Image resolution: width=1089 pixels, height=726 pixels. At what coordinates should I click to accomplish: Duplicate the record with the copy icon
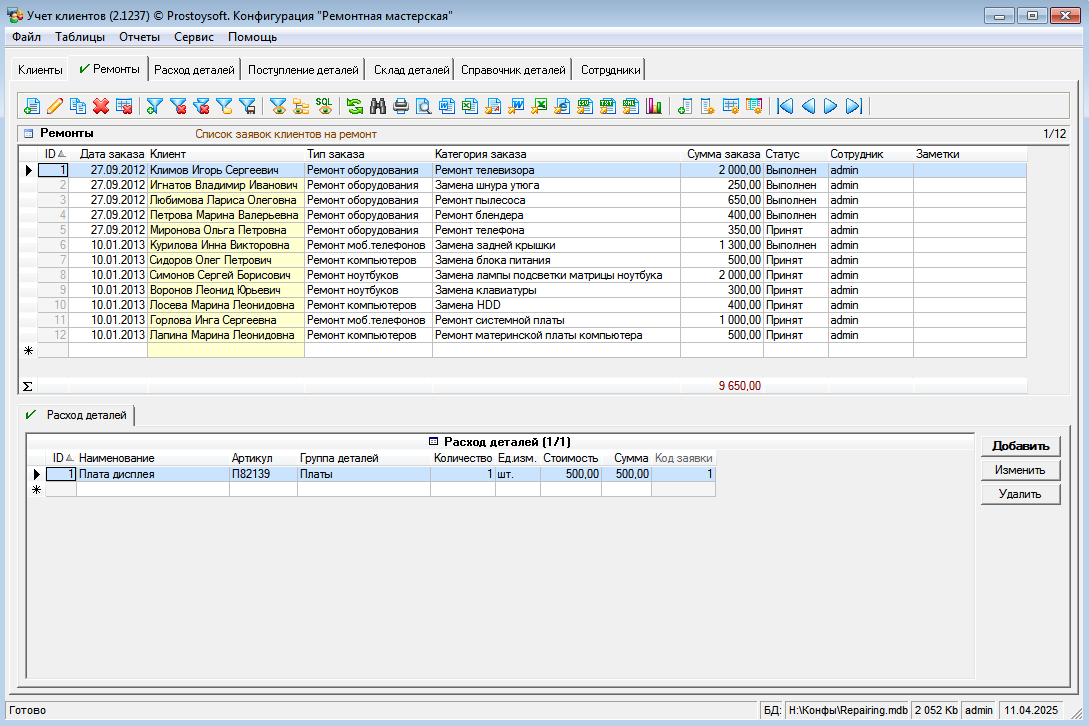(78, 106)
